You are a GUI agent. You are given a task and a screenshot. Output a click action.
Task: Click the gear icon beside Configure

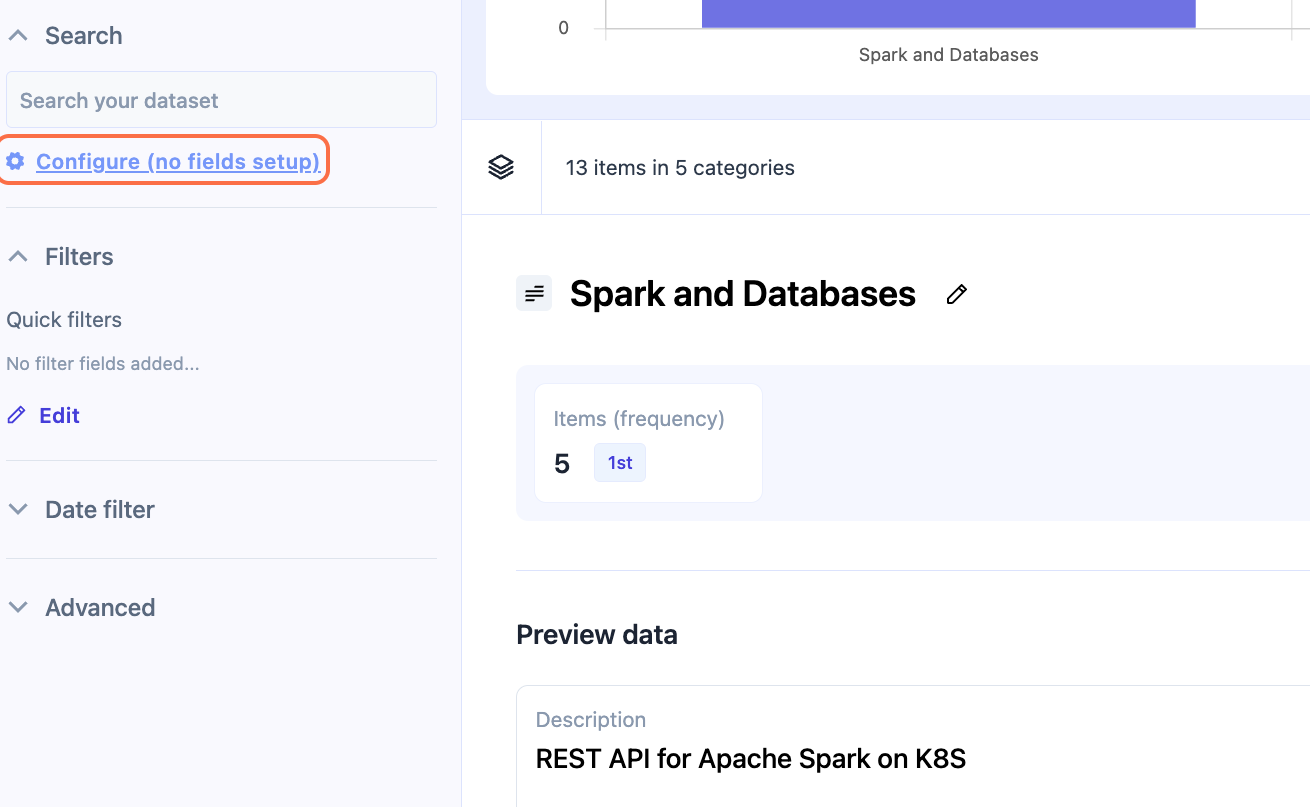tap(15, 161)
